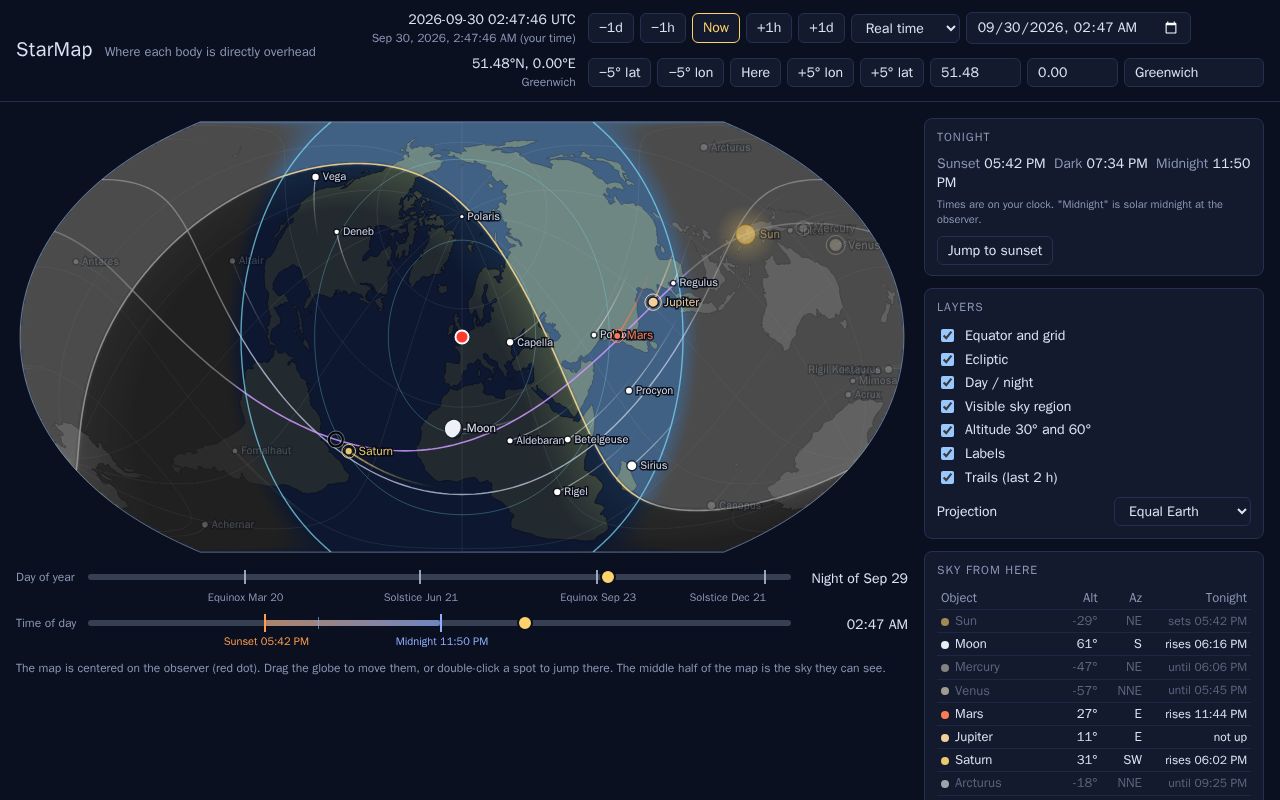Click the Regulus star dot
Image resolution: width=1280 pixels, height=800 pixels.
coord(674,283)
